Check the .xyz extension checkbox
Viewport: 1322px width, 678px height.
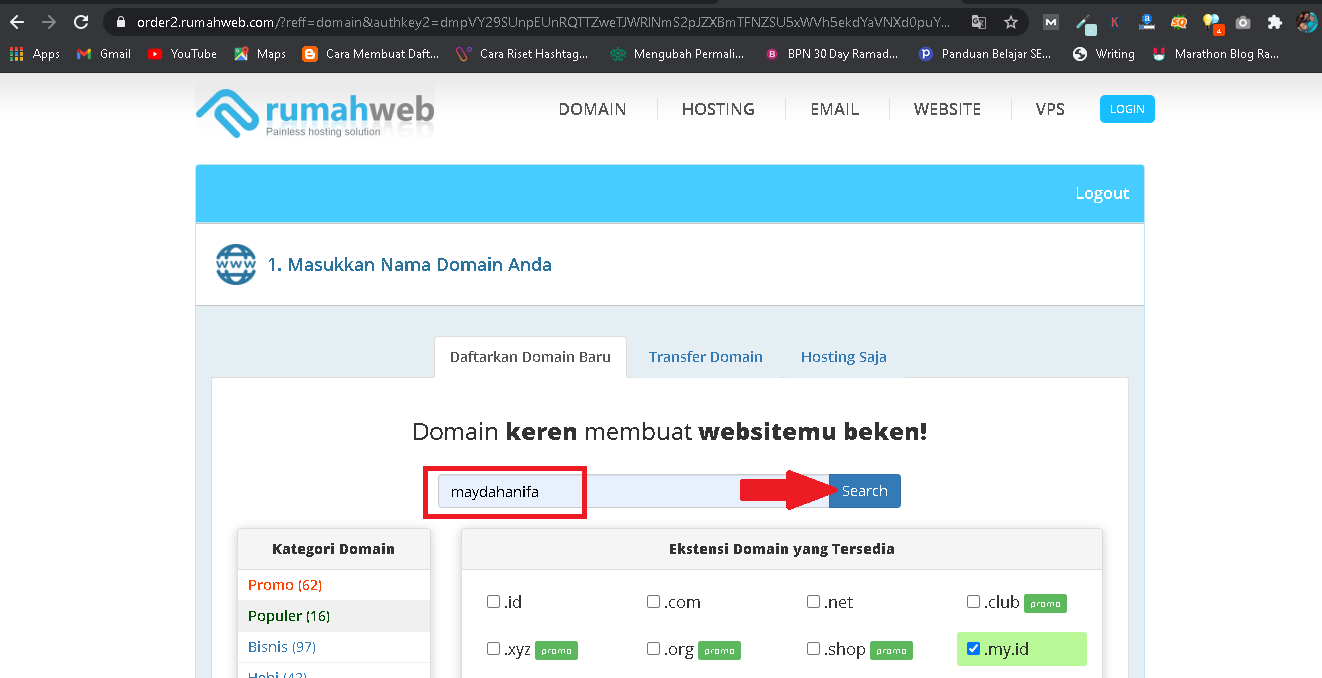493,649
